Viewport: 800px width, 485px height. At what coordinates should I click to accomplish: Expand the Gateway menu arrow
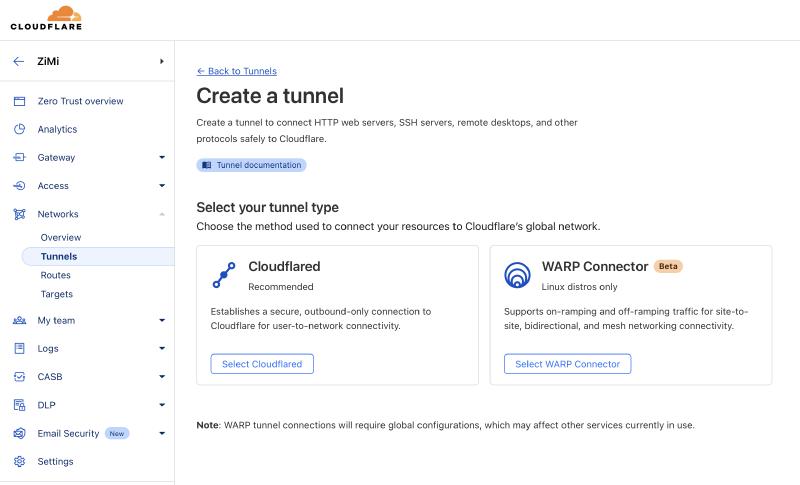162,157
